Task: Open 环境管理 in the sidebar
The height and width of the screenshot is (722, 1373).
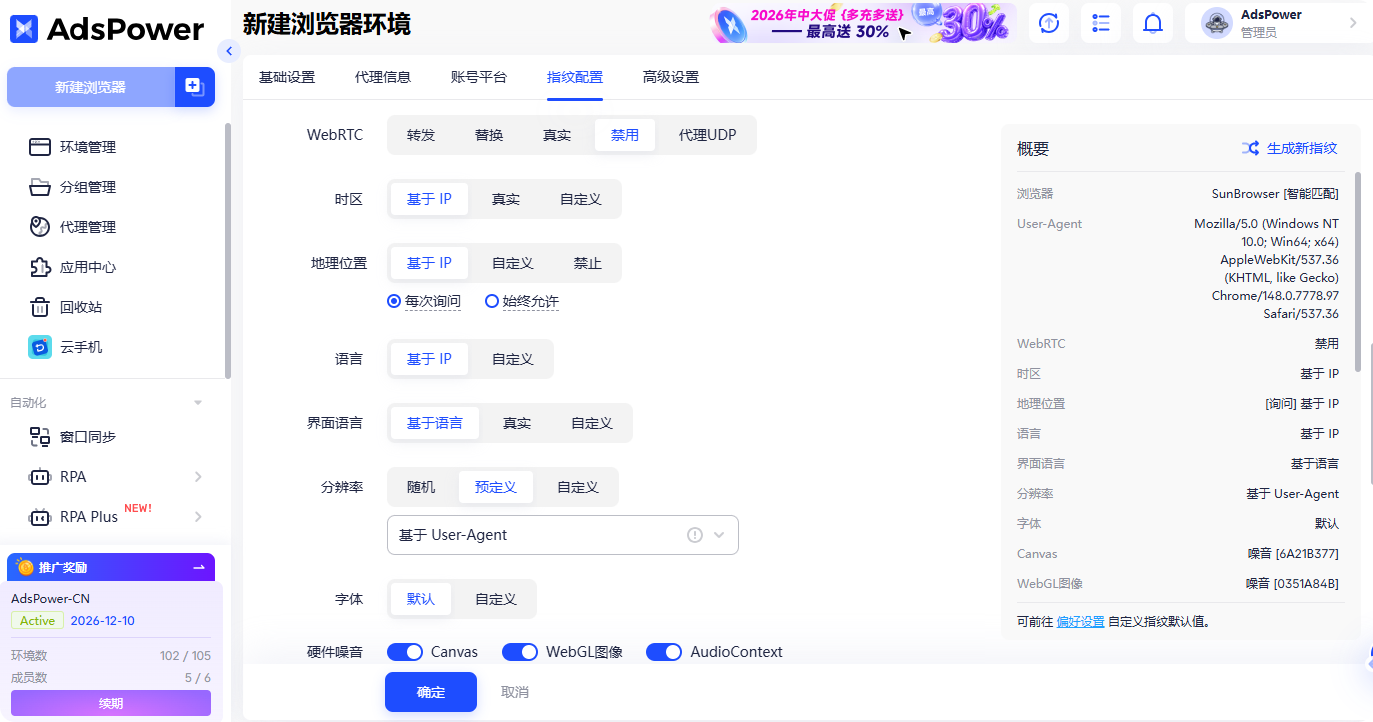Action: click(x=87, y=147)
